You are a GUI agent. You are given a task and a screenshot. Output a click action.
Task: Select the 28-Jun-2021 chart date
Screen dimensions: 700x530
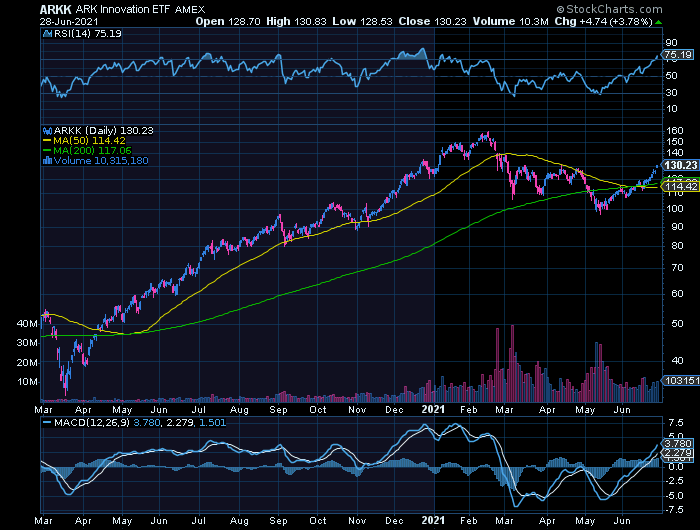coord(69,21)
